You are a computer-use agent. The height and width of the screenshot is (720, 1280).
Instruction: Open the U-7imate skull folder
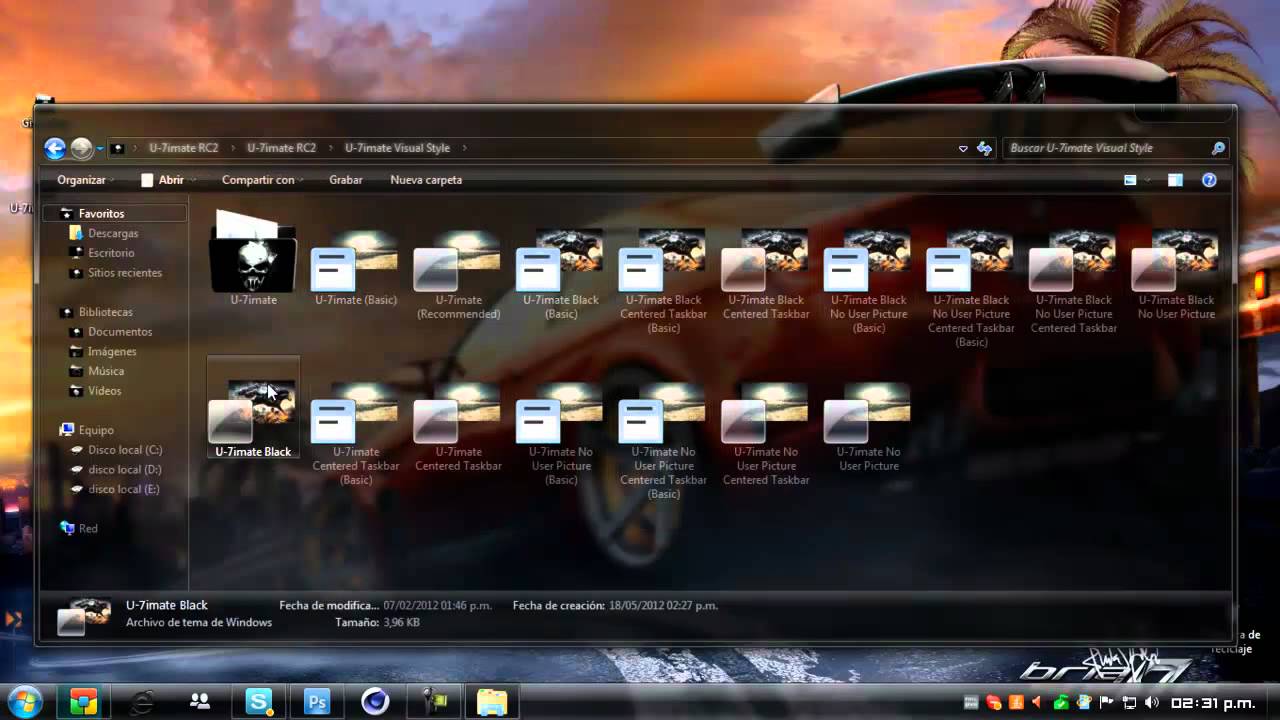pos(254,258)
